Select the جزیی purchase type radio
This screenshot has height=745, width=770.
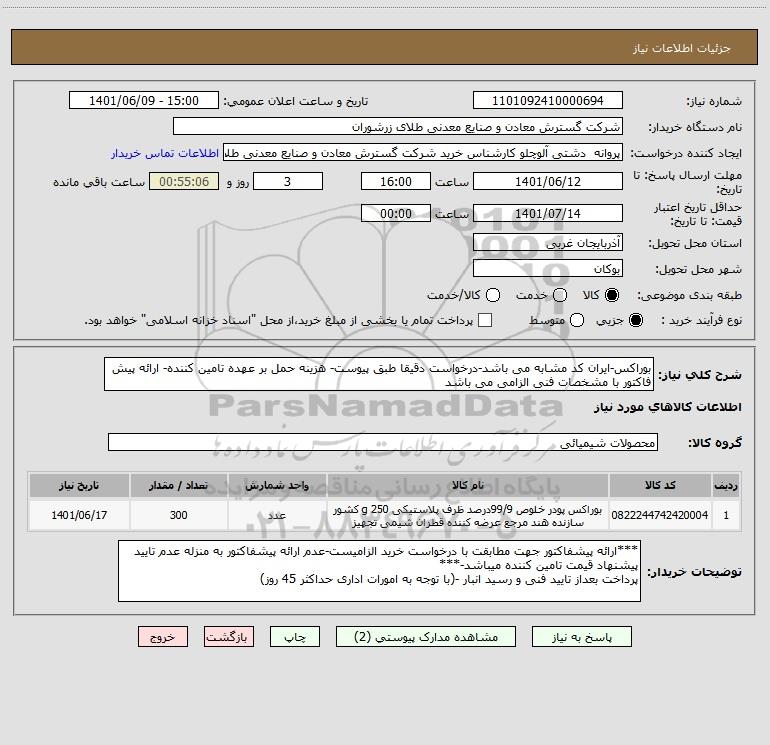[x=635, y=320]
